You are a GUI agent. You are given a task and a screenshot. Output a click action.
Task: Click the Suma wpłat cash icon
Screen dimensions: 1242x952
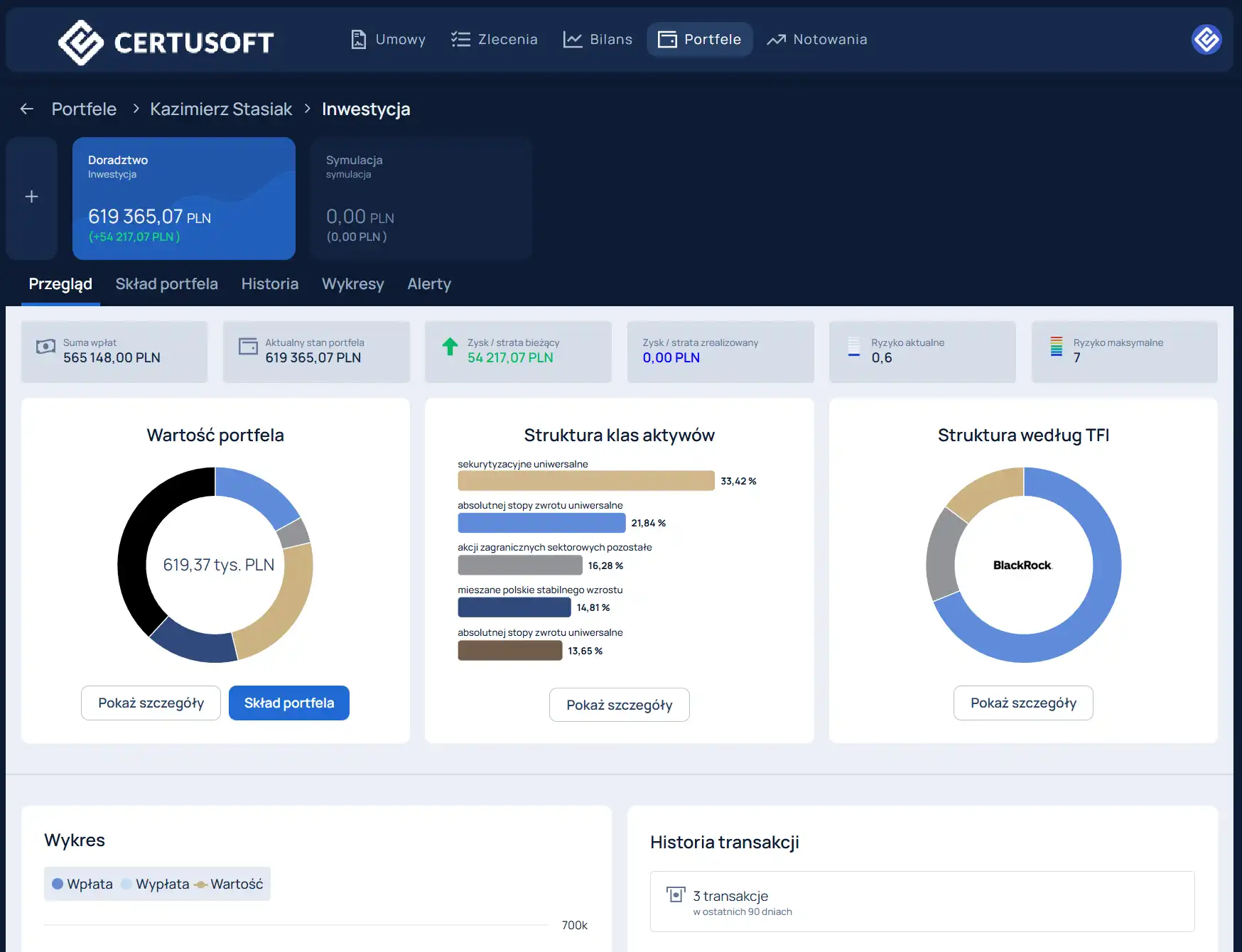click(45, 347)
